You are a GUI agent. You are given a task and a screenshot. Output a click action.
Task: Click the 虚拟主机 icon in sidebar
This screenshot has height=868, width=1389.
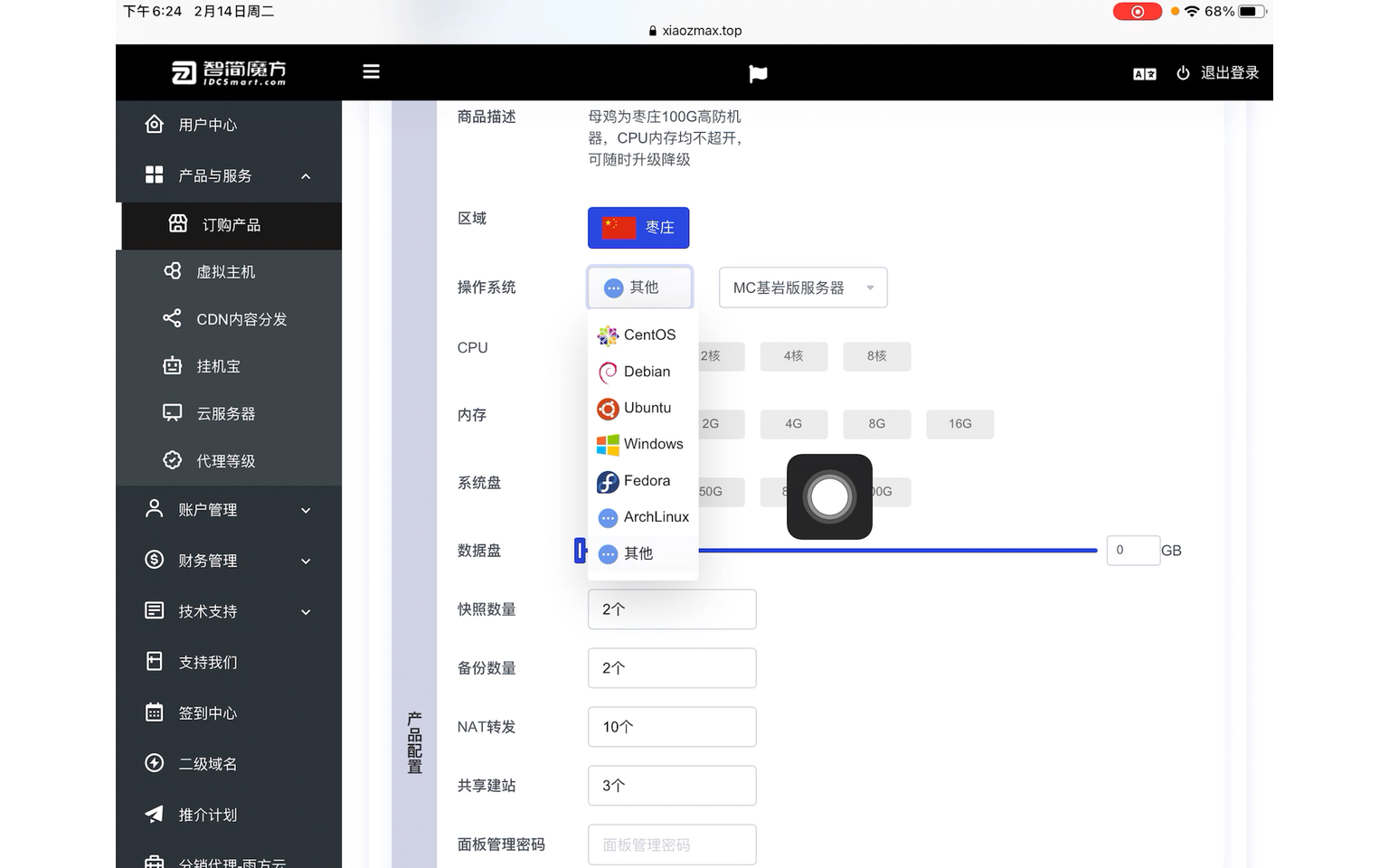172,271
